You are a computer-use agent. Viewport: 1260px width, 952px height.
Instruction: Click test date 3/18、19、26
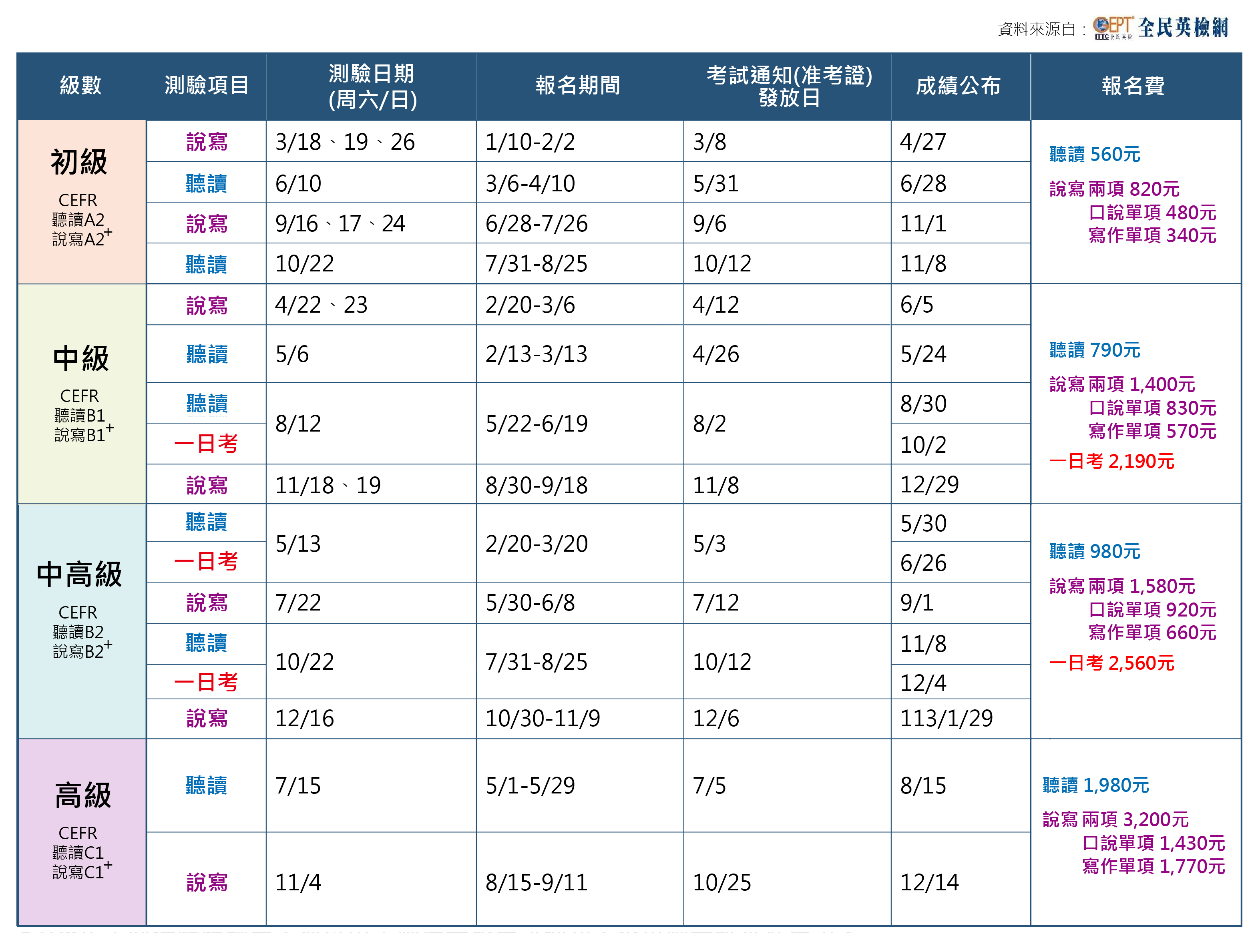tap(345, 142)
